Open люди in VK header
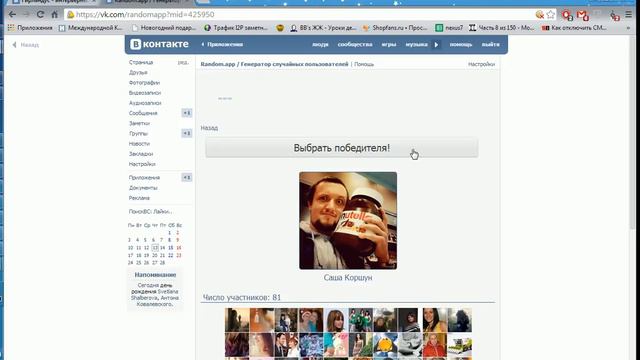The width and height of the screenshot is (640, 360). (320, 44)
